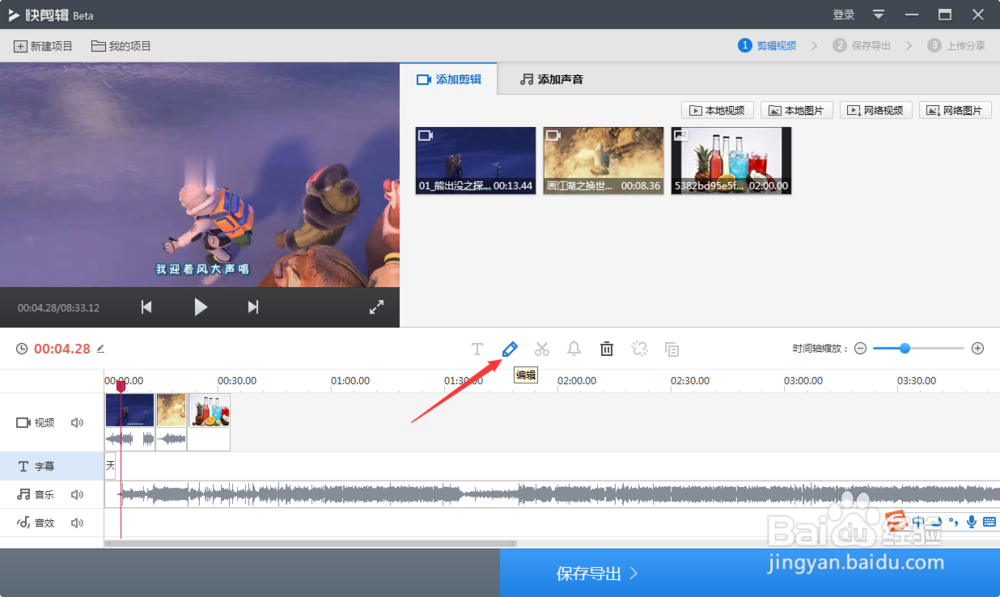The width and height of the screenshot is (1000, 597).
Task: Click the music track label
Action: click(x=36, y=494)
